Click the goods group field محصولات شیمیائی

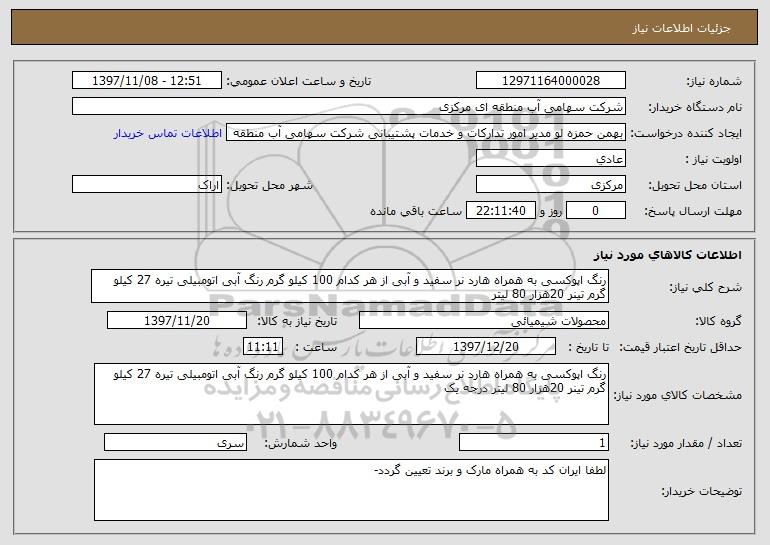pyautogui.click(x=484, y=321)
